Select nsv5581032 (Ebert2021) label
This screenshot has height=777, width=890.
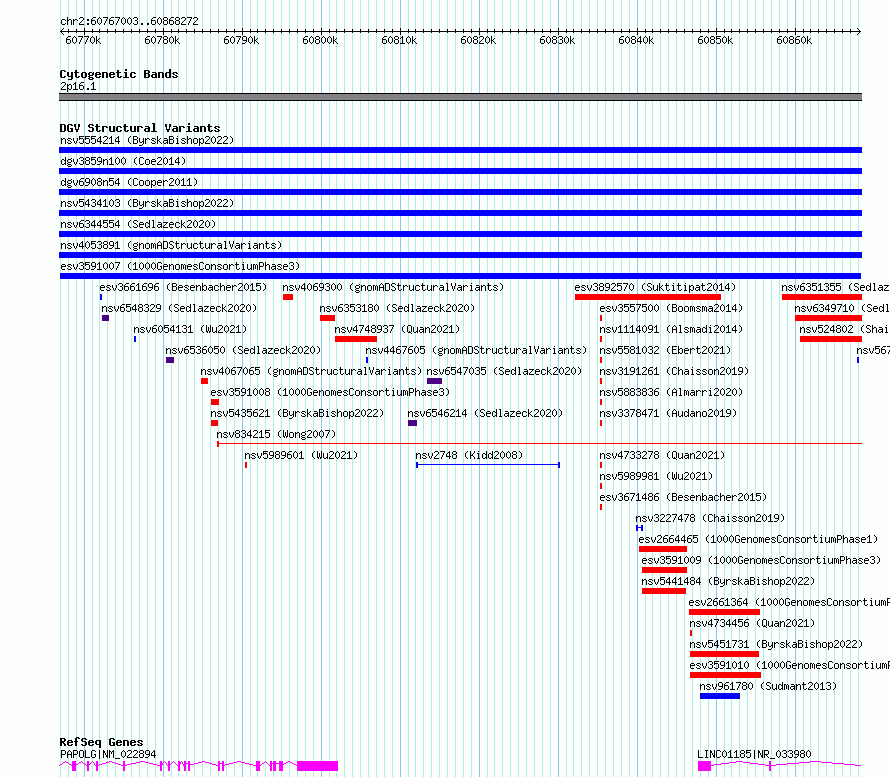point(665,350)
